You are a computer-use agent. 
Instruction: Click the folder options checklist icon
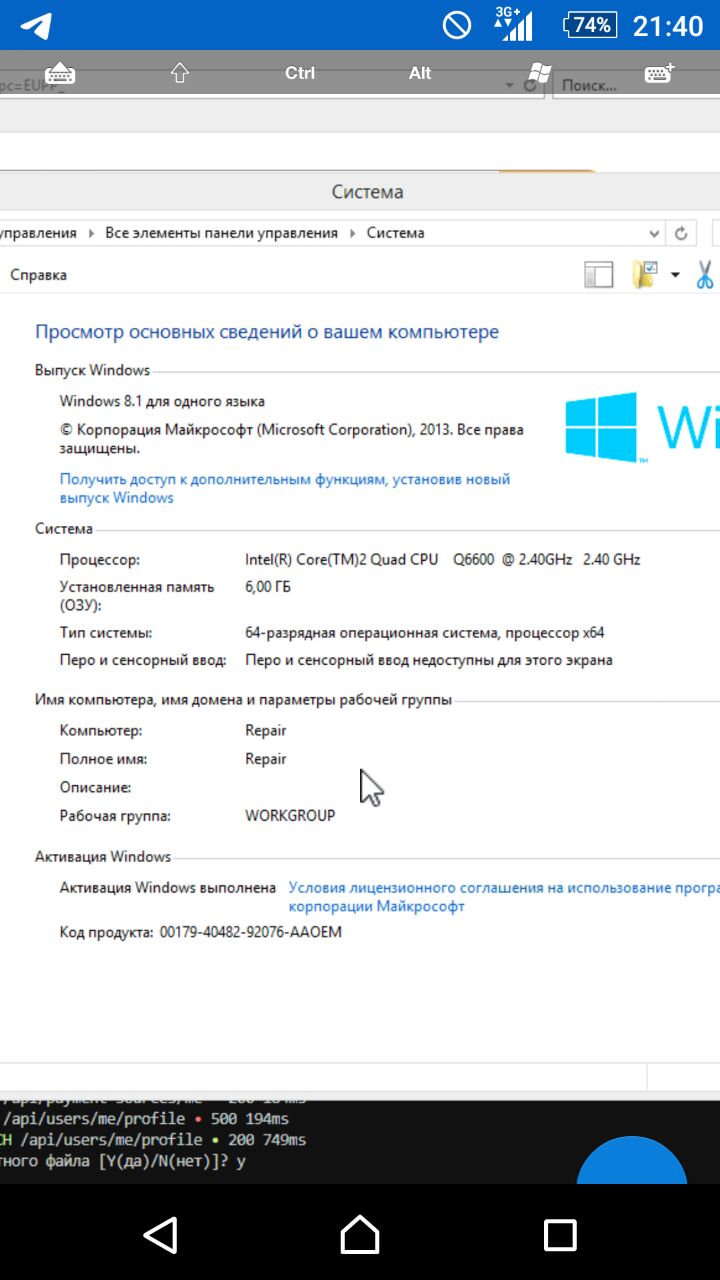point(645,275)
